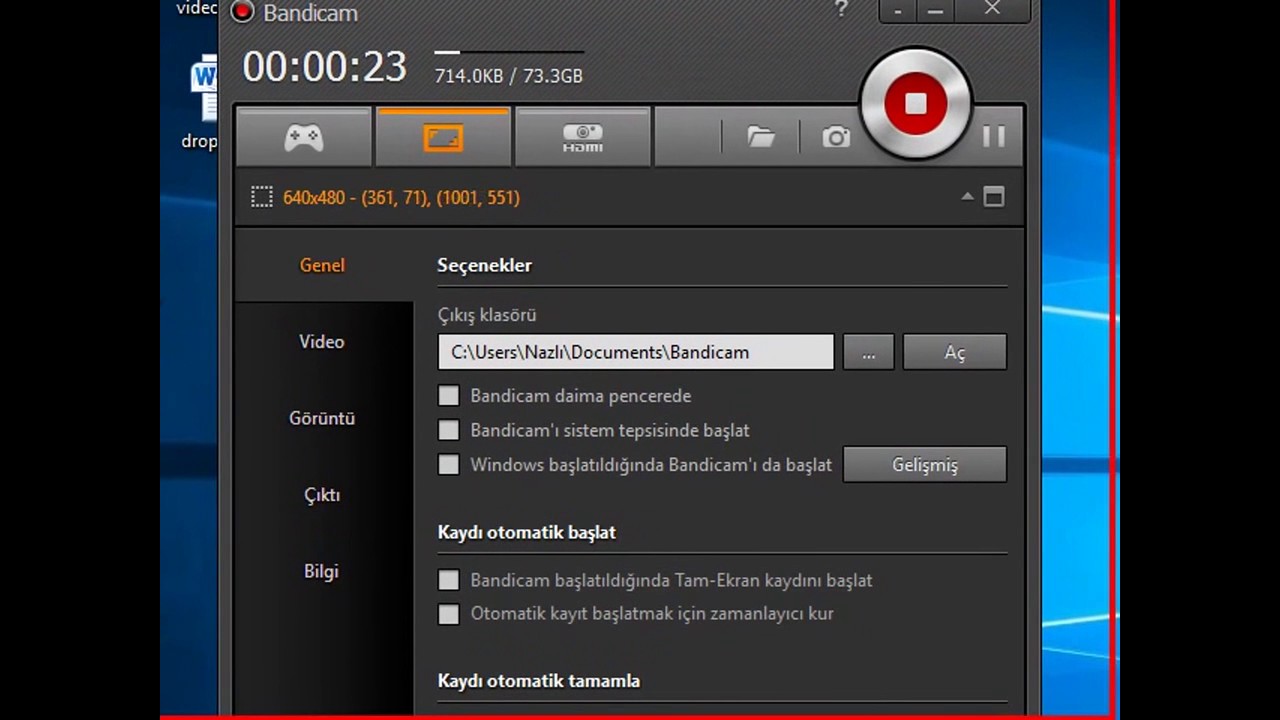
Task: Enable Tam-Ekran kaydını başlat checkbox
Action: tap(449, 580)
